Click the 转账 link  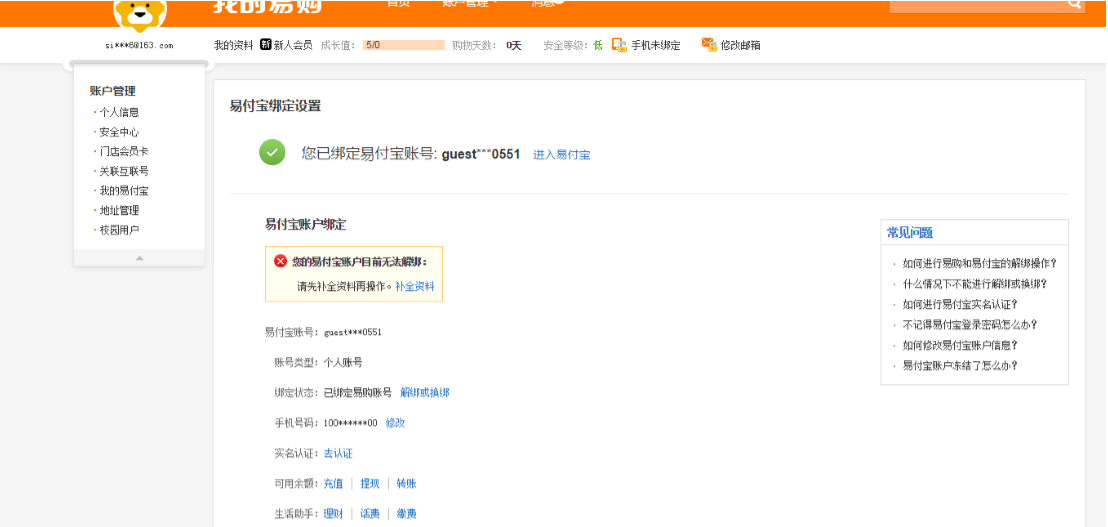[x=406, y=484]
